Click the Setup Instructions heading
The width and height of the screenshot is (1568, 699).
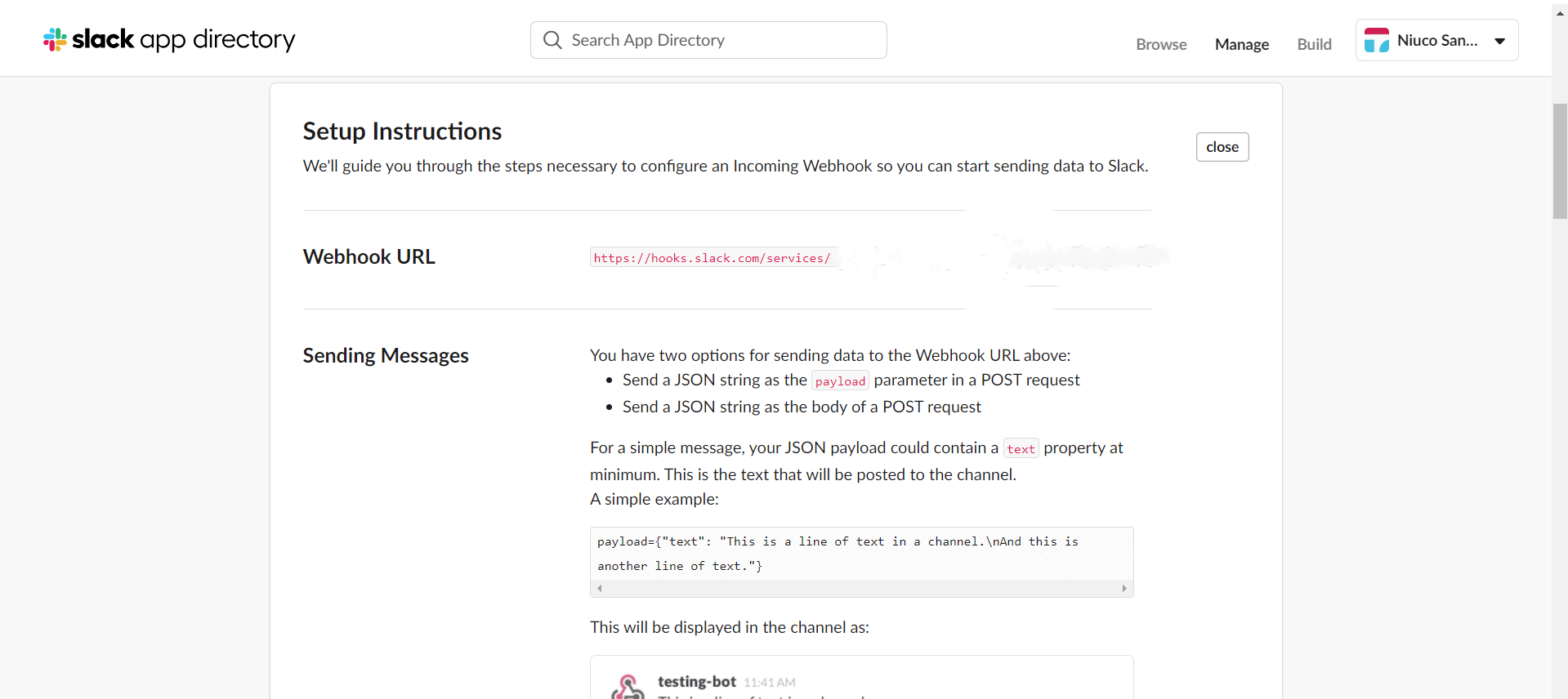(402, 131)
